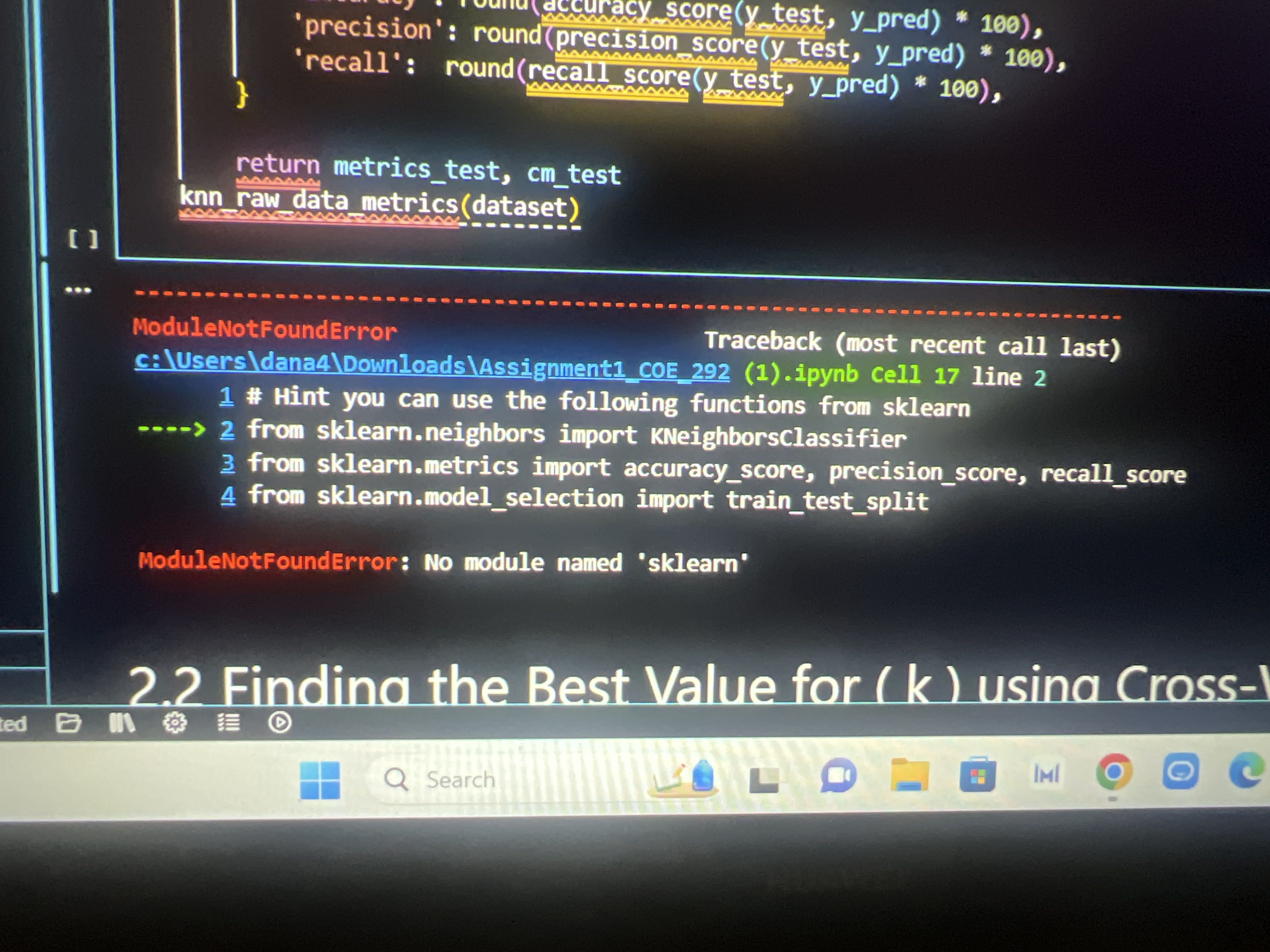Click the list icon in status bar
The height and width of the screenshot is (952, 1270).
(x=228, y=722)
